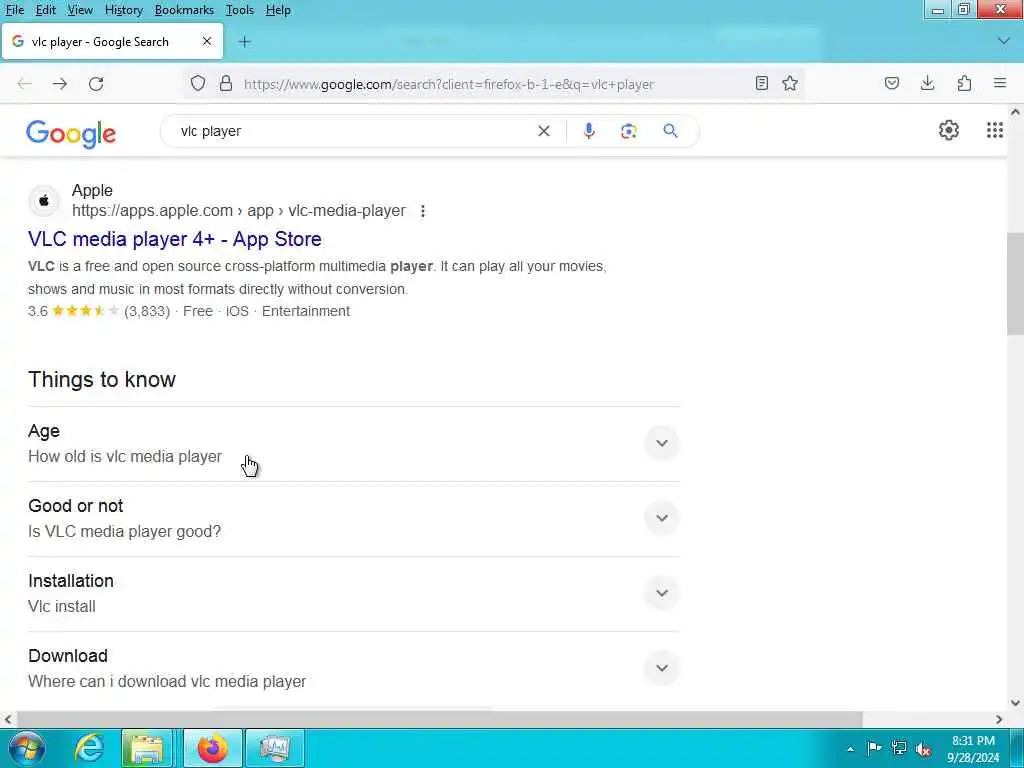This screenshot has height=768, width=1024.
Task: Save page to Pocket
Action: (x=892, y=83)
